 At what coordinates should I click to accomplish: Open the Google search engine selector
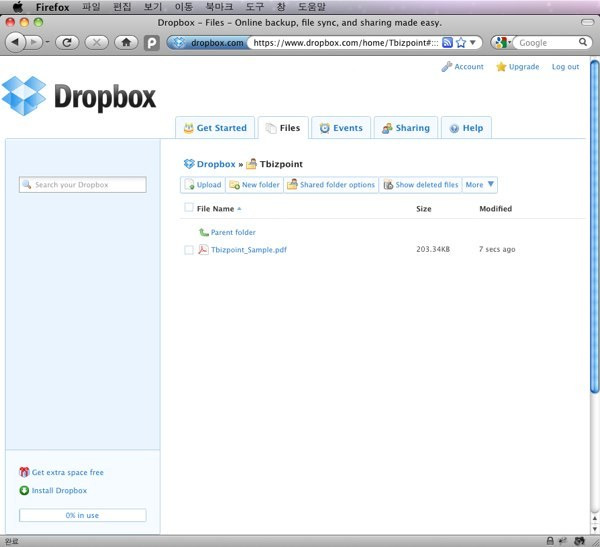[503, 42]
